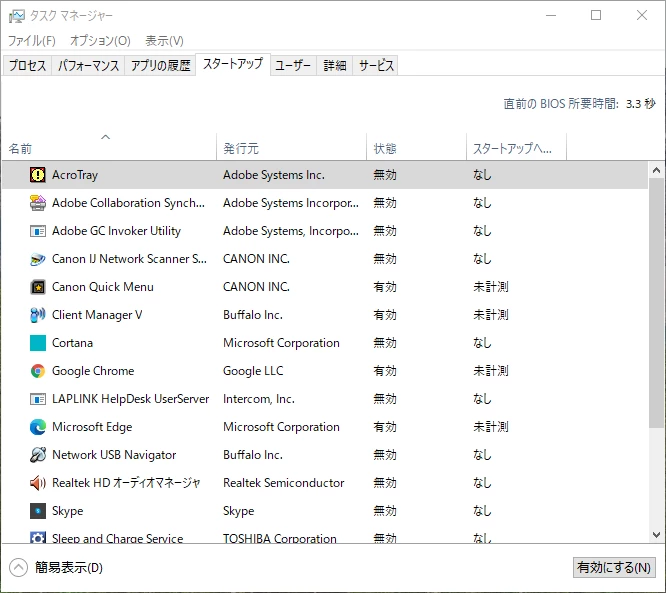Open the ファイル(F) menu

point(32,41)
